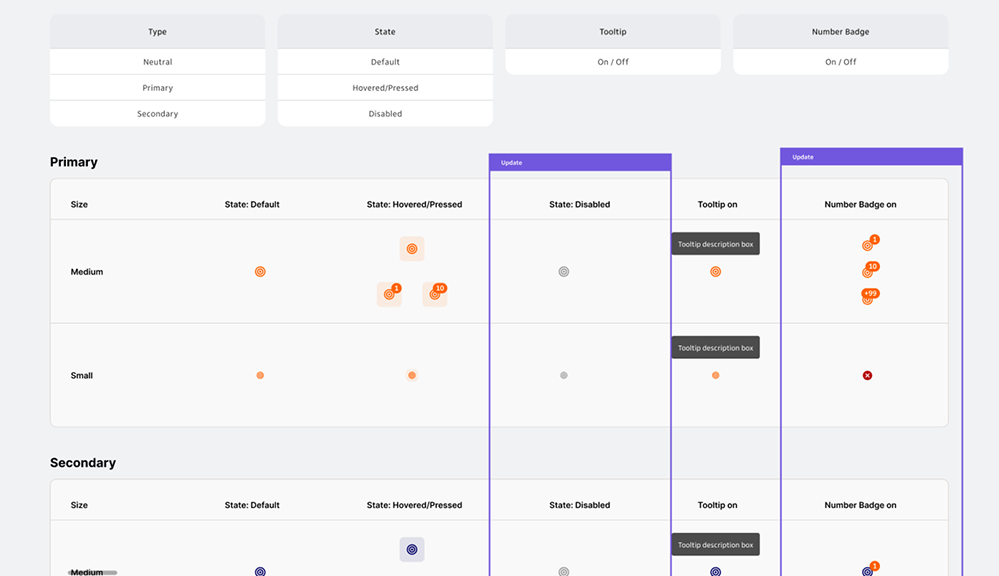Click the Secondary medium hovered purple icon
The width and height of the screenshot is (999, 576).
click(x=411, y=549)
